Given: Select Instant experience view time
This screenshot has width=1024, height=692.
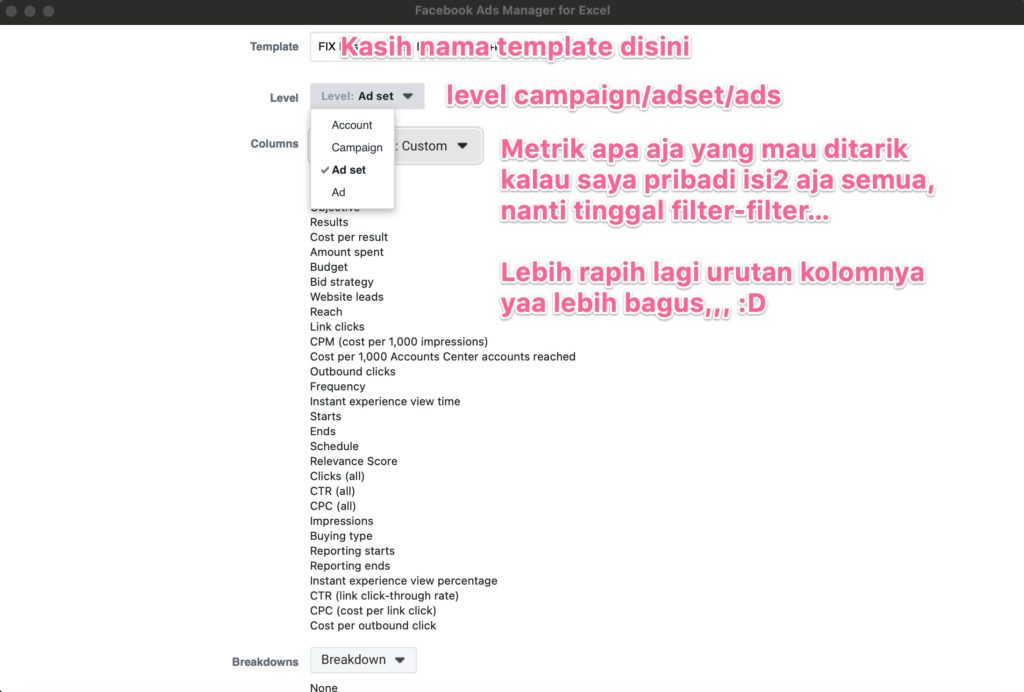Looking at the screenshot, I should coord(385,402).
